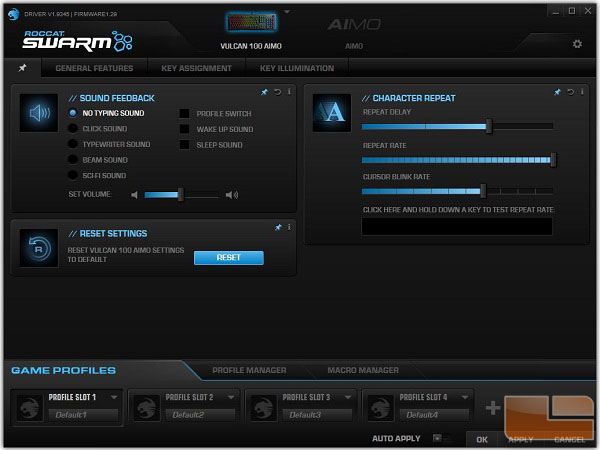The height and width of the screenshot is (450, 600).
Task: Show info for Reset Settings panel
Action: tap(289, 227)
